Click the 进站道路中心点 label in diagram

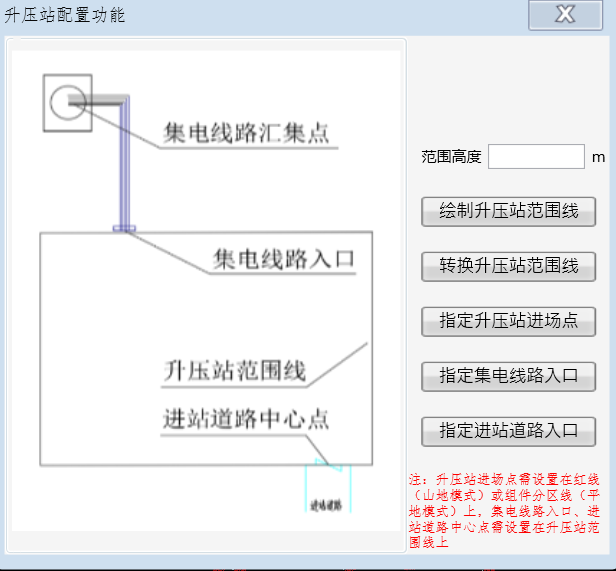246,418
